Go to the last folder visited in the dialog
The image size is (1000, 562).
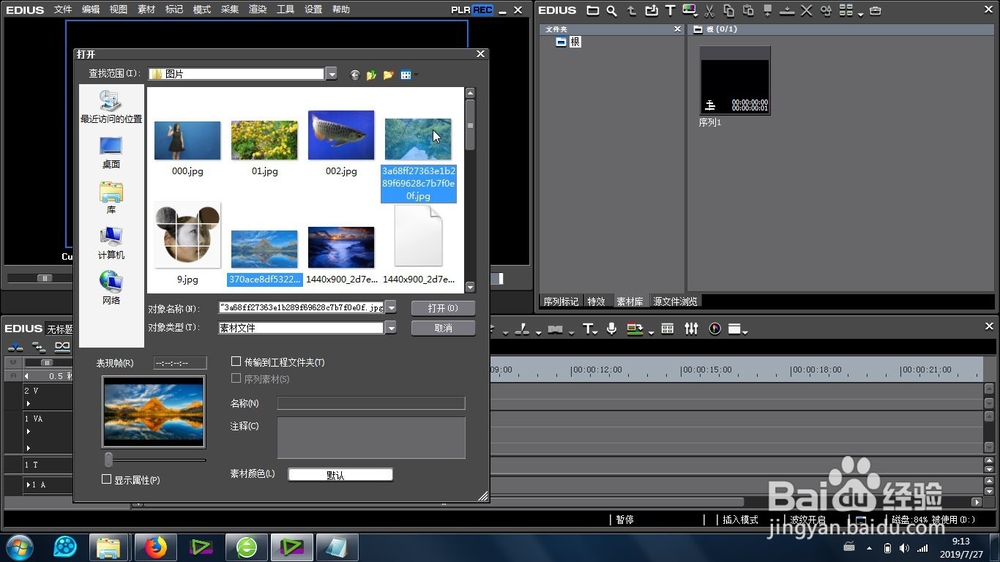(x=355, y=75)
